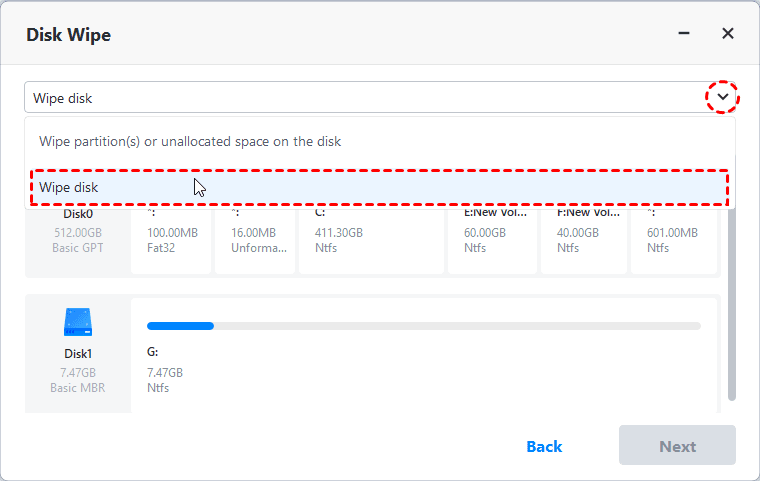Go to the previous step with Back
This screenshot has height=481, width=760.
click(544, 446)
